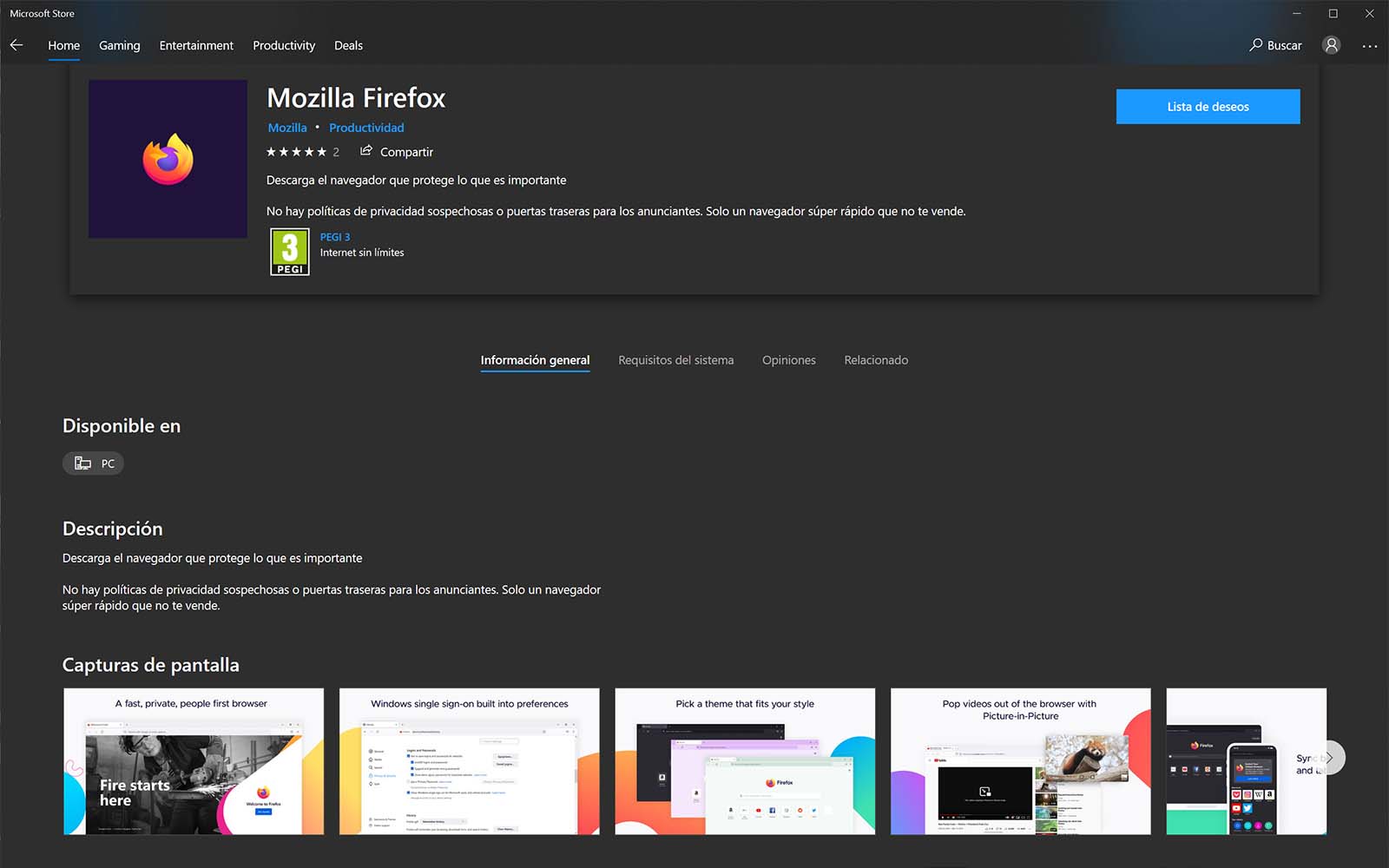The image size is (1389, 868).
Task: Maximize the Microsoft Store window
Action: (1333, 13)
